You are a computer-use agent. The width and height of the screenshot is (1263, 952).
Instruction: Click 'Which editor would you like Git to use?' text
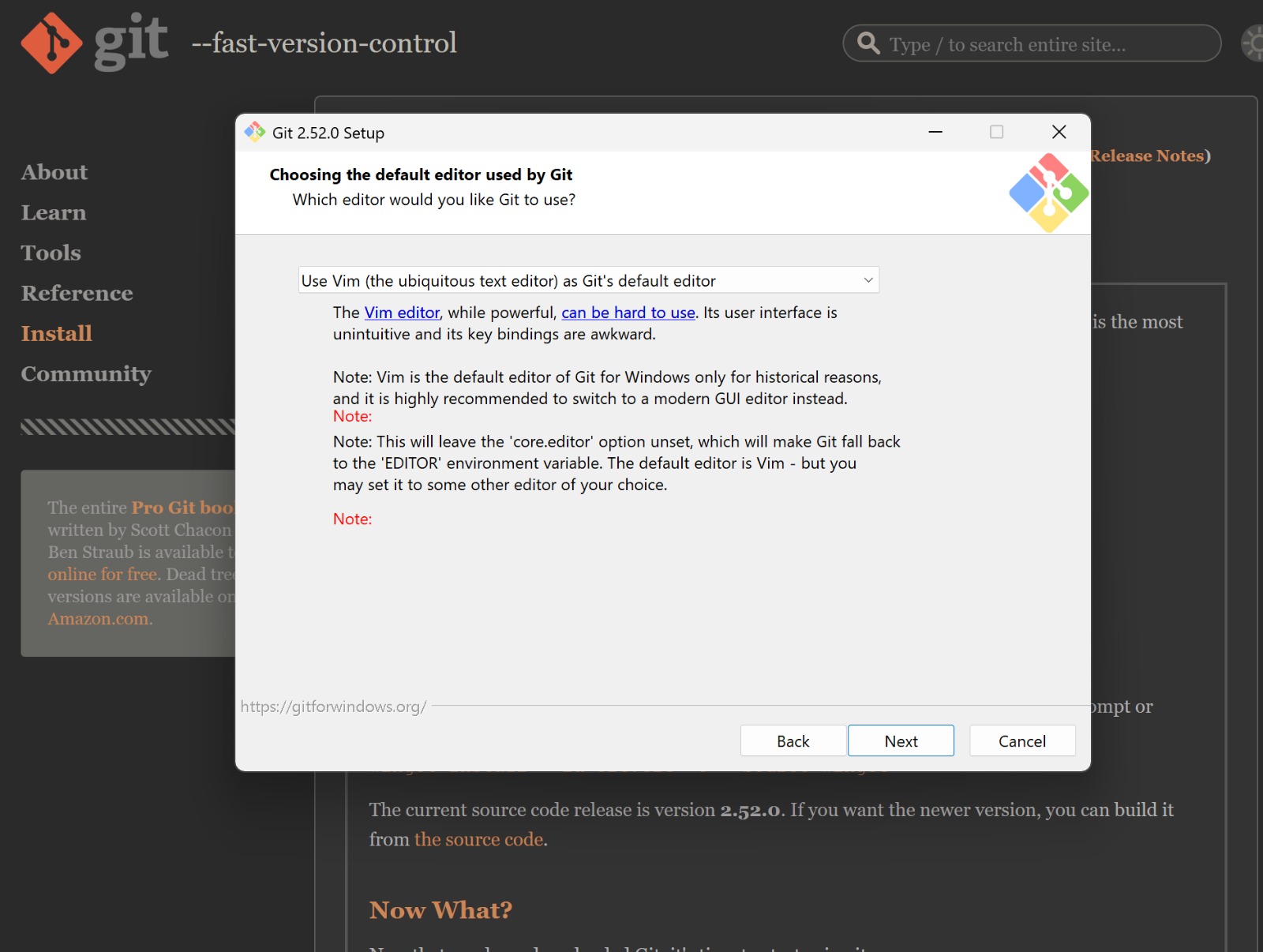click(x=434, y=200)
